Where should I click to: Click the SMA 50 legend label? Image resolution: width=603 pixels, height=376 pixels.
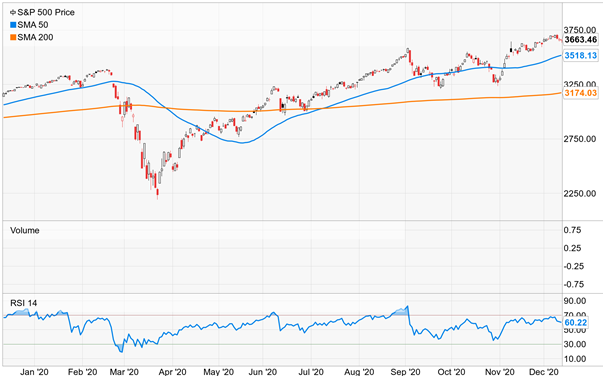[x=33, y=25]
